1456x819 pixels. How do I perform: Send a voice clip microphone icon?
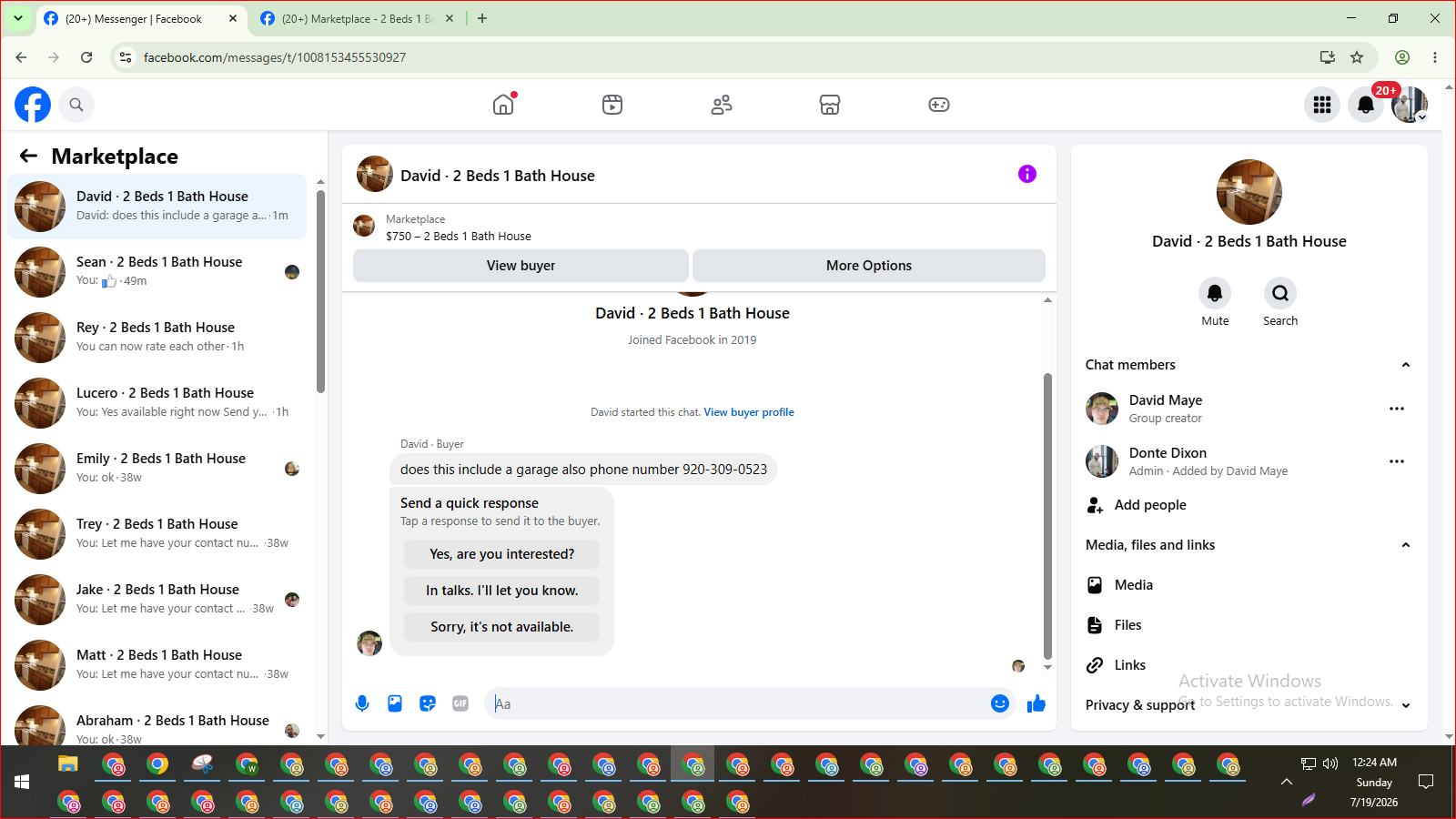[x=362, y=703]
